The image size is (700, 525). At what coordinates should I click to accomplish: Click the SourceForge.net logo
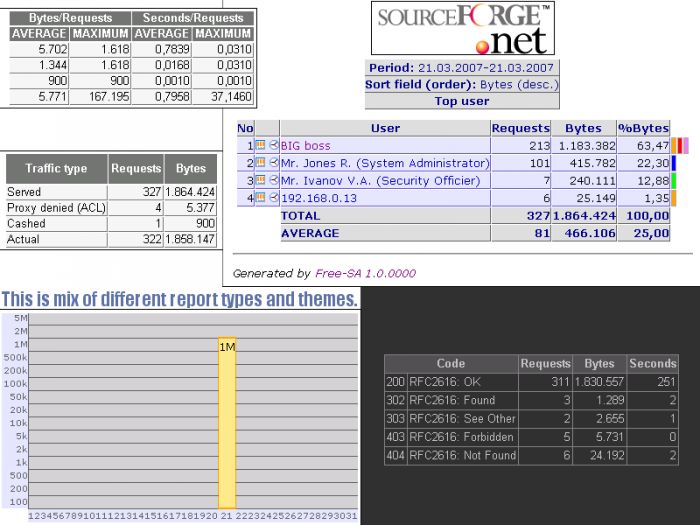(463, 28)
